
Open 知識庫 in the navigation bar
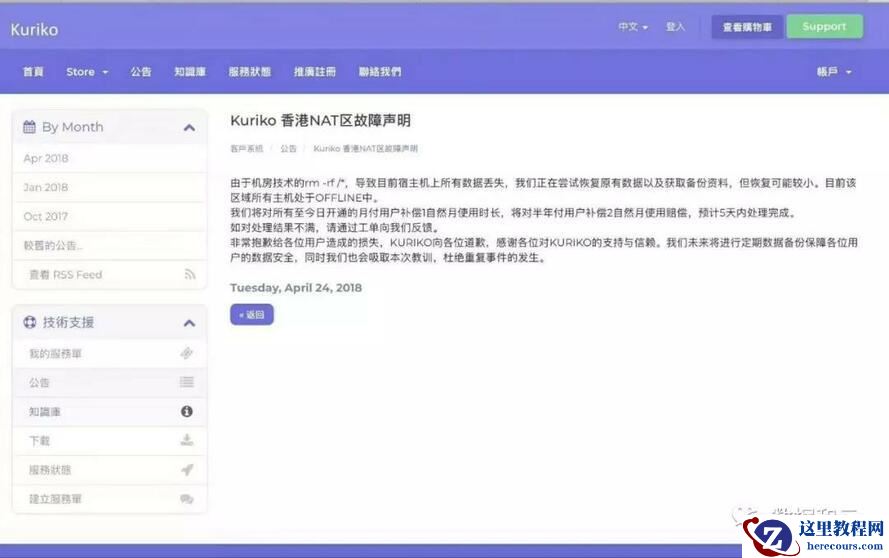pos(190,72)
